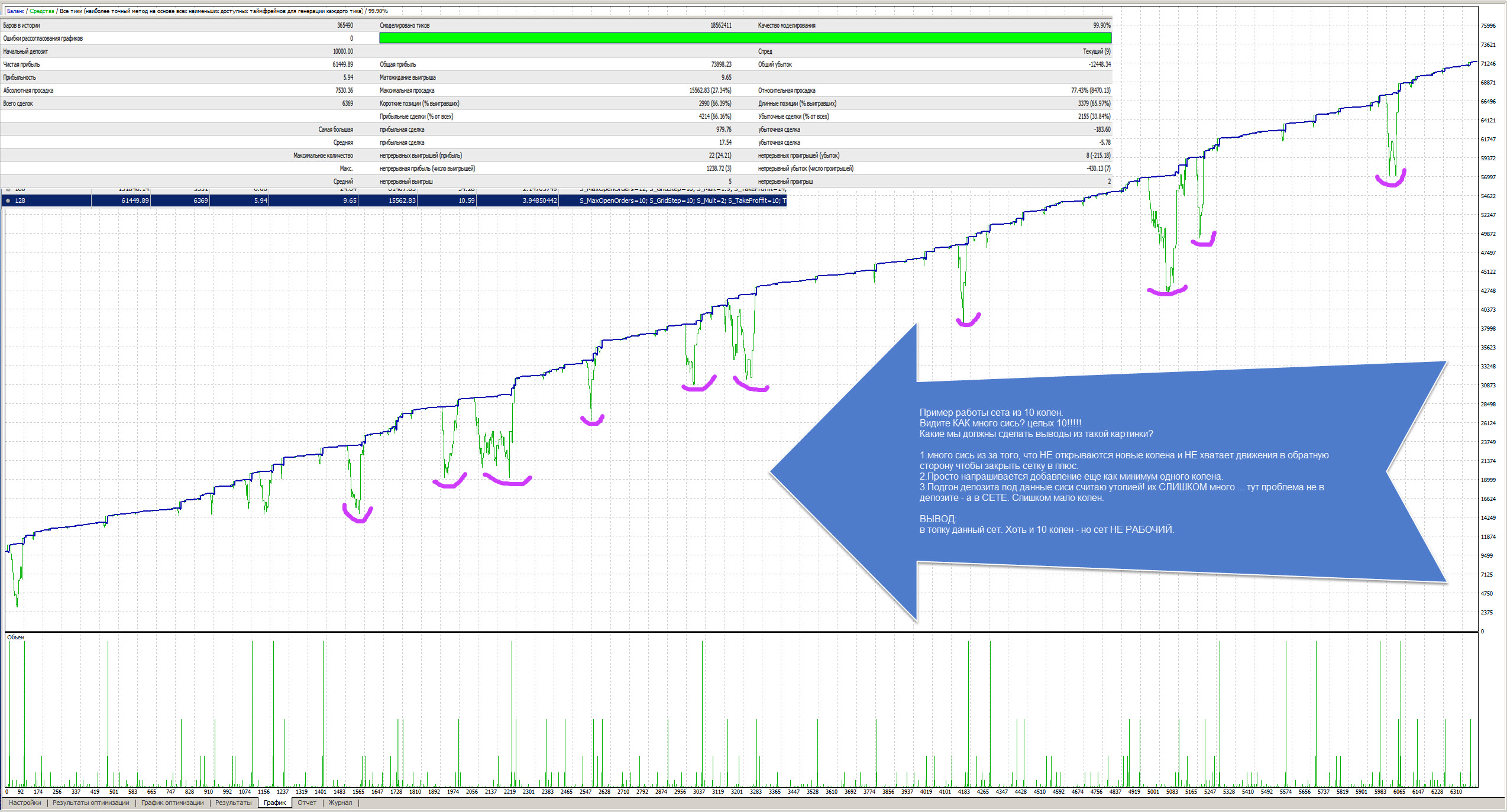
Task: Click the Баров в истории label
Action: click(x=21, y=25)
